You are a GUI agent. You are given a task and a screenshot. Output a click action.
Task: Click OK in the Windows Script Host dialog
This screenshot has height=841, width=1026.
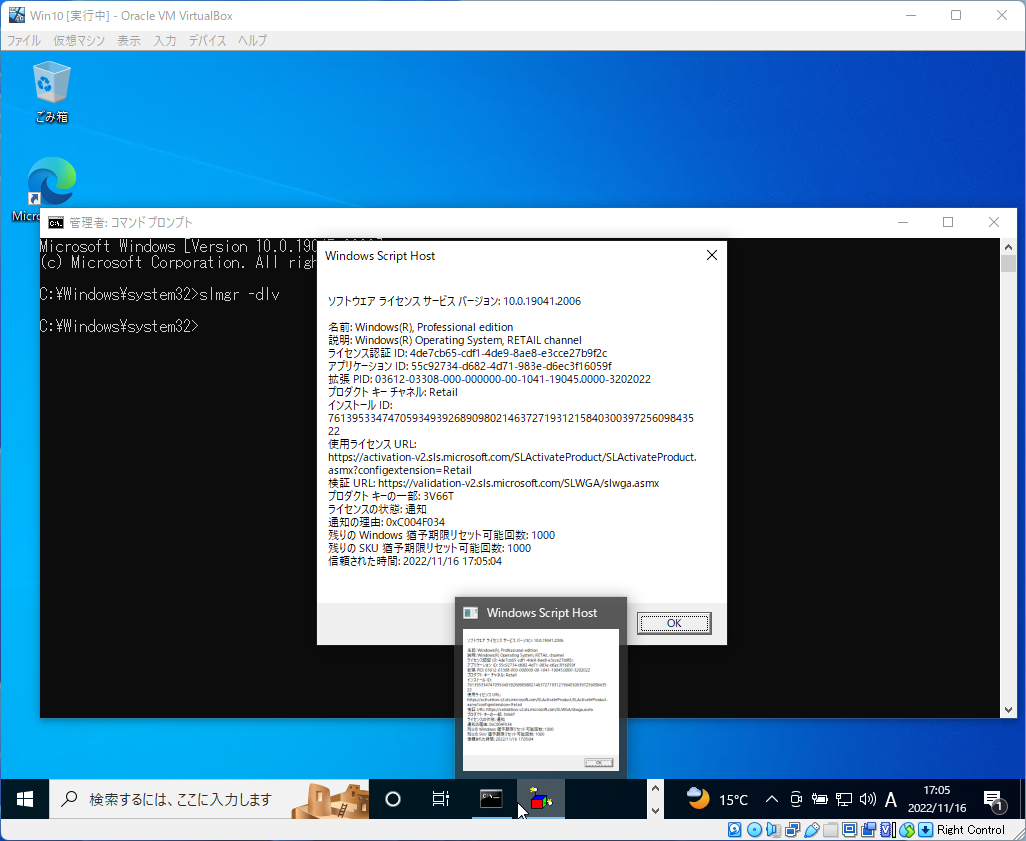[x=673, y=623]
